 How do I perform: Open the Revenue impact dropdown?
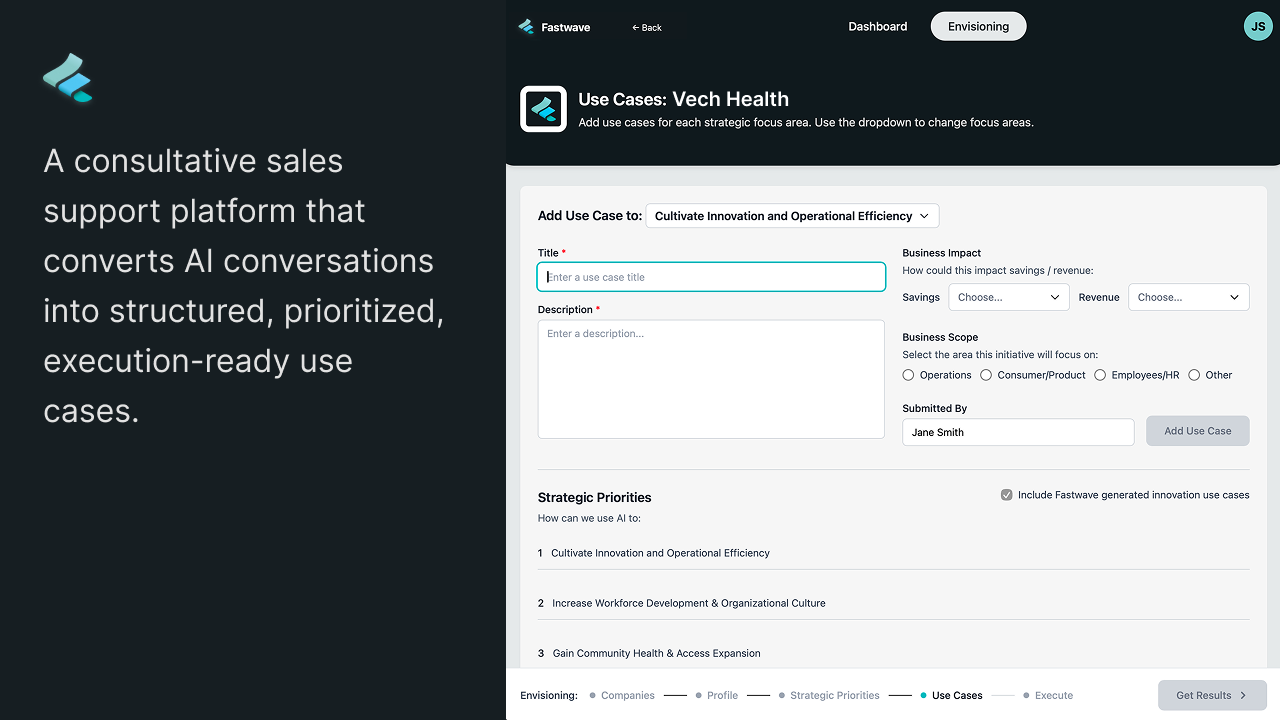(x=1188, y=297)
